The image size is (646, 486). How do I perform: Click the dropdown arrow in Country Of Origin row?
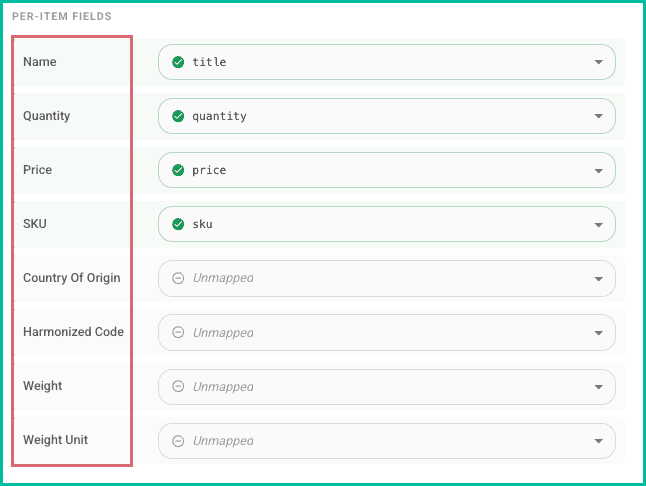point(599,279)
